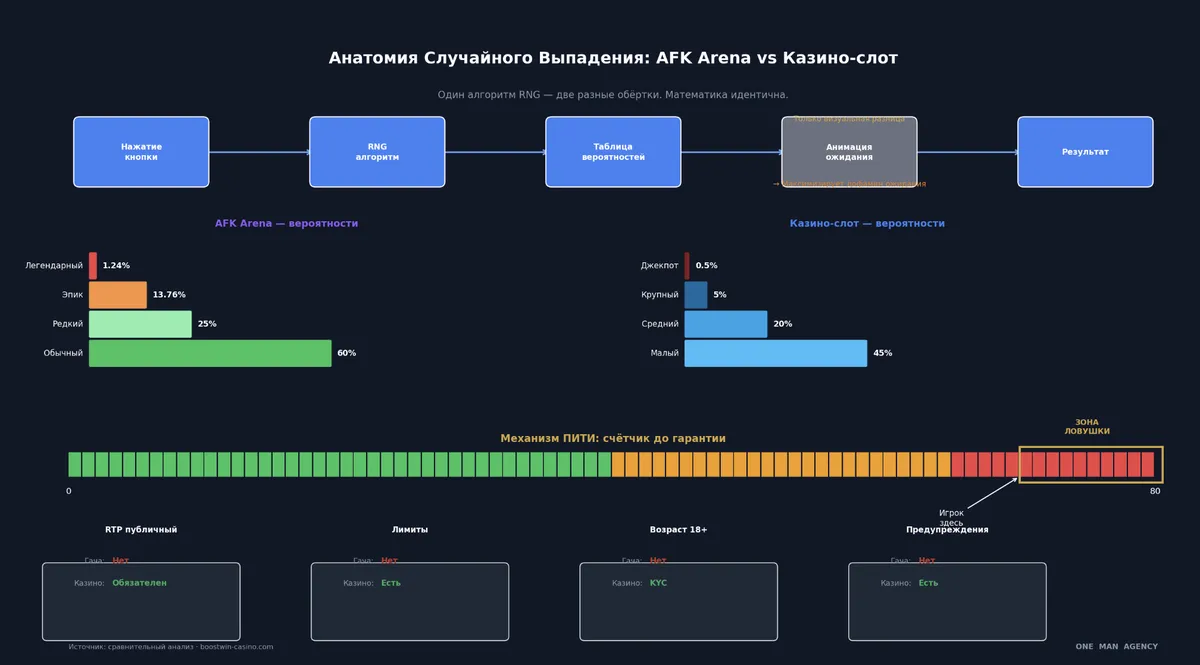Select the green Обычный 60% bar
Screen dimensions: 1200x665
[x=210, y=353]
